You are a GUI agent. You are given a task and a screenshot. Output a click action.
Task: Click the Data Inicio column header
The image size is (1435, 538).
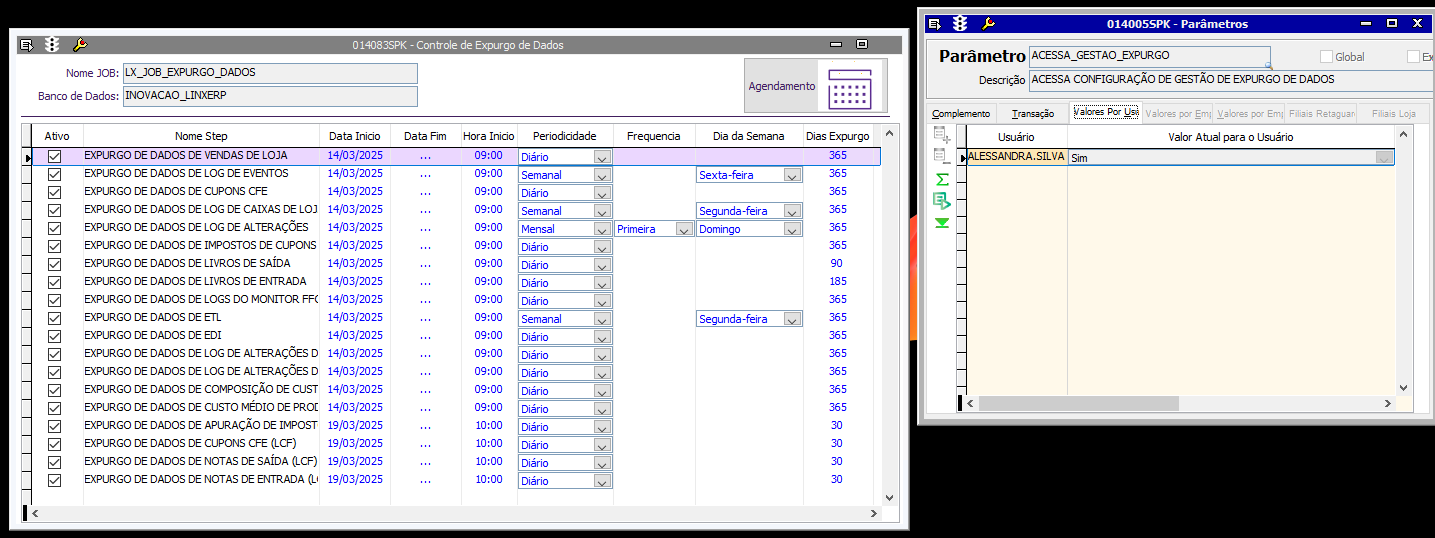tap(355, 136)
